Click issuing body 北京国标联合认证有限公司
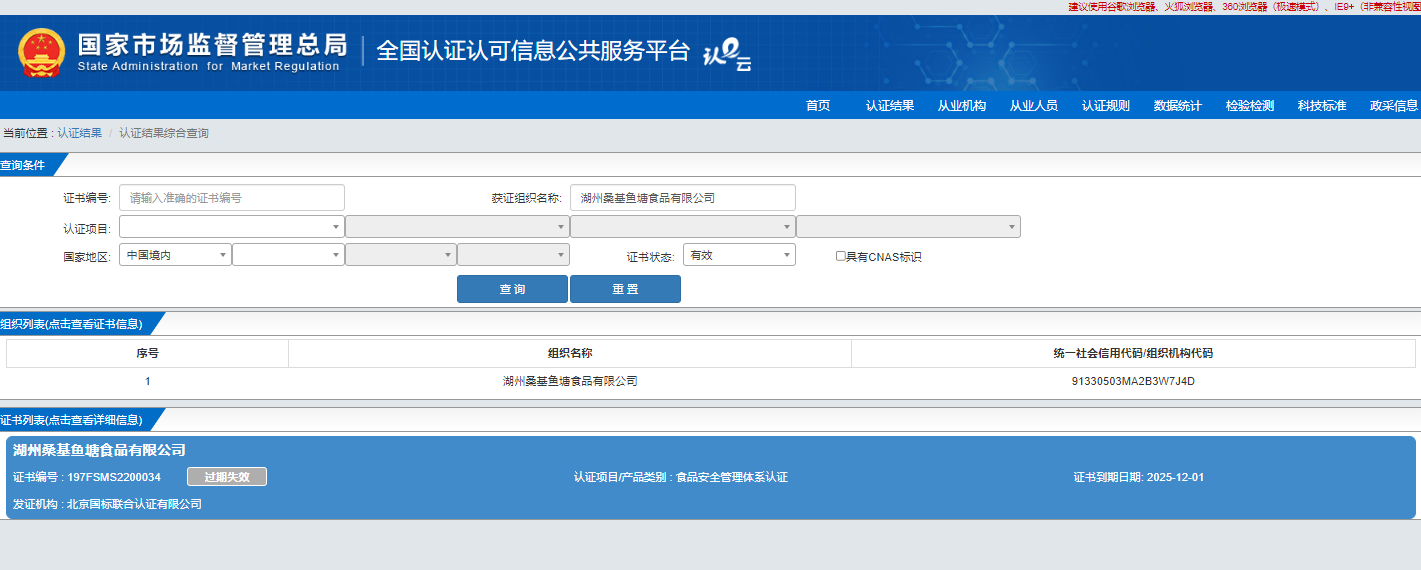1421x570 pixels. [134, 504]
